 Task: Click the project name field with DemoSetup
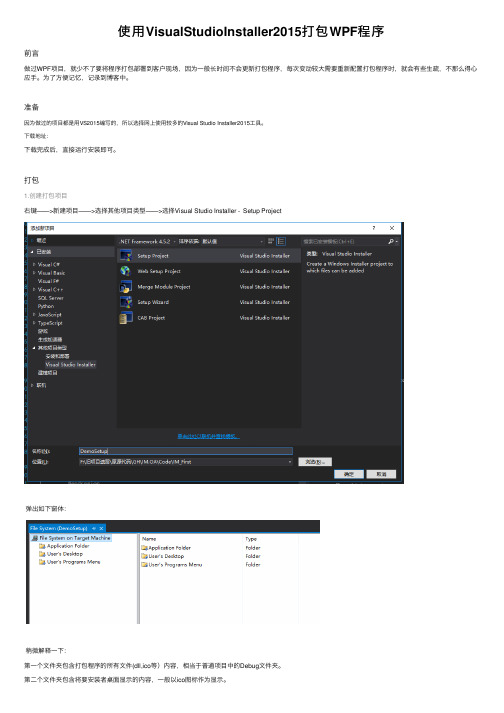186,451
